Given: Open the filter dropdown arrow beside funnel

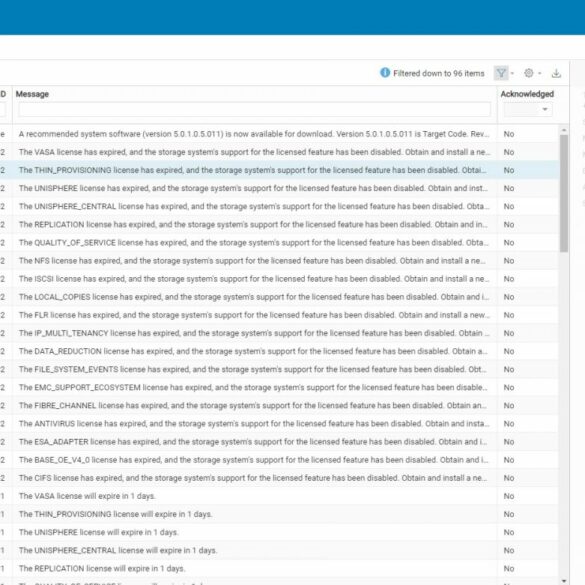Looking at the screenshot, I should pyautogui.click(x=512, y=73).
